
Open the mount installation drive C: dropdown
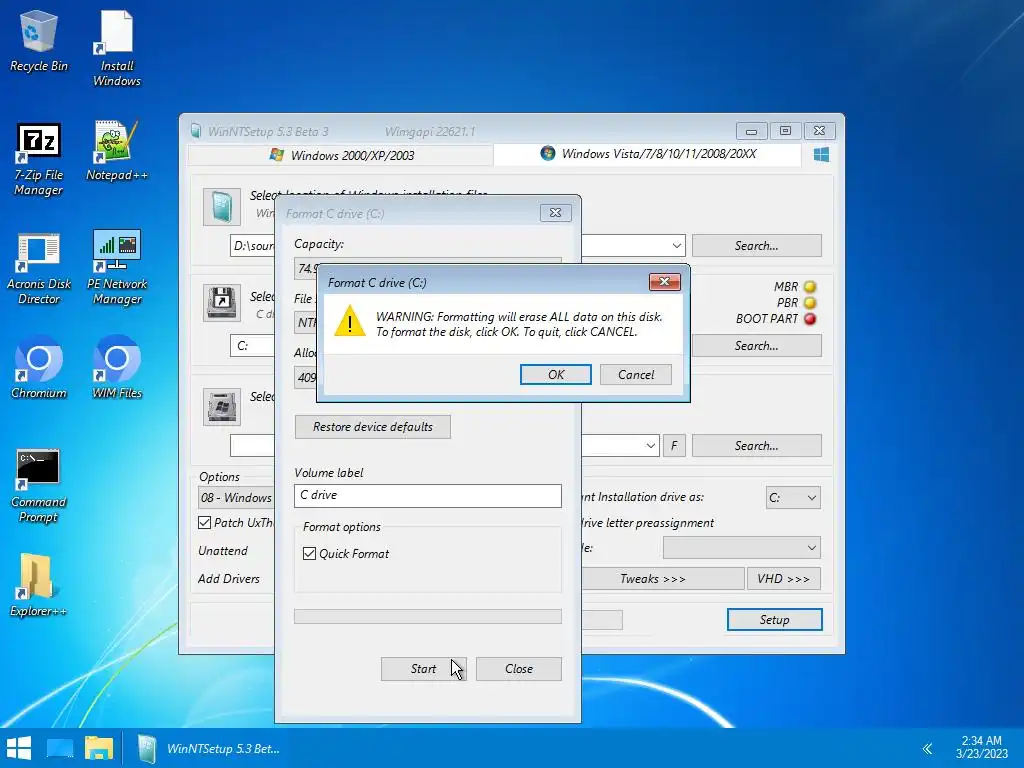792,498
